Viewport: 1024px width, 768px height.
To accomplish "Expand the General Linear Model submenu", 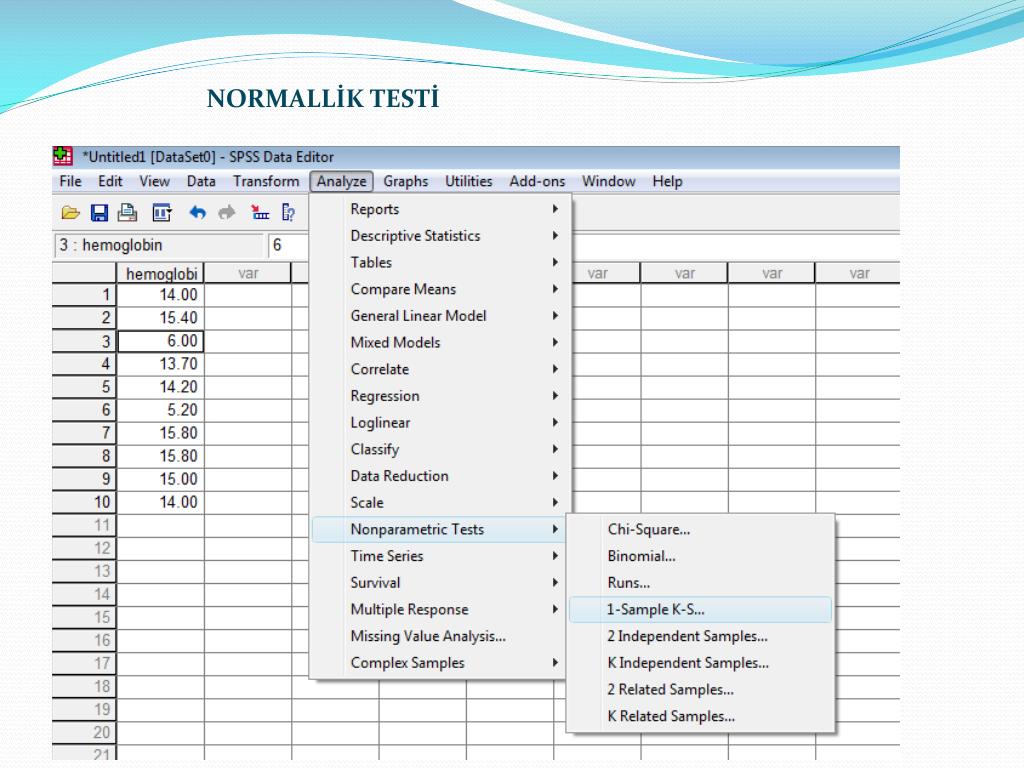I will point(439,316).
